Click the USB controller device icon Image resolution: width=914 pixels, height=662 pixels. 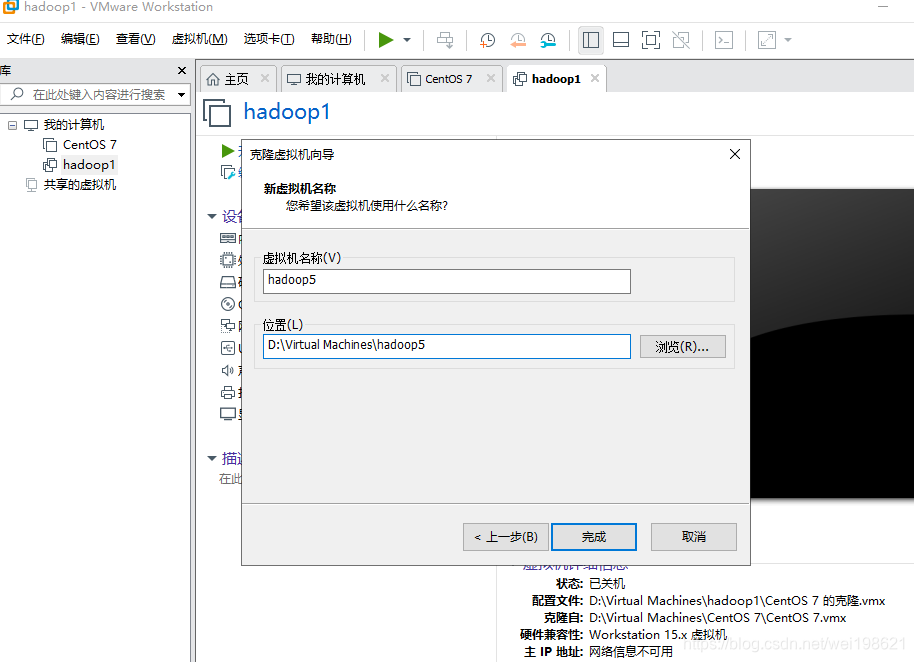[x=228, y=348]
